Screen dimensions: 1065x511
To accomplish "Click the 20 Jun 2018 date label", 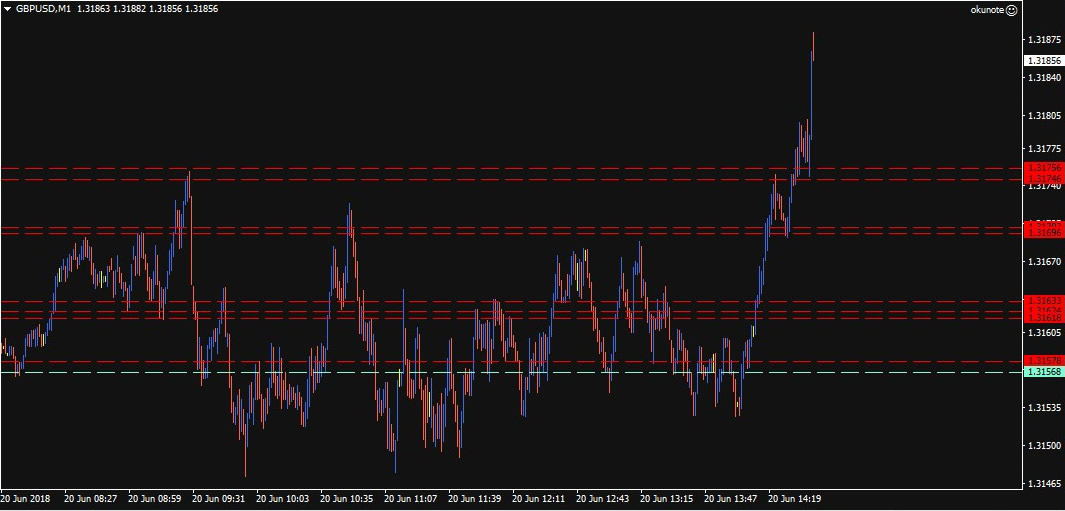I will click(x=25, y=498).
